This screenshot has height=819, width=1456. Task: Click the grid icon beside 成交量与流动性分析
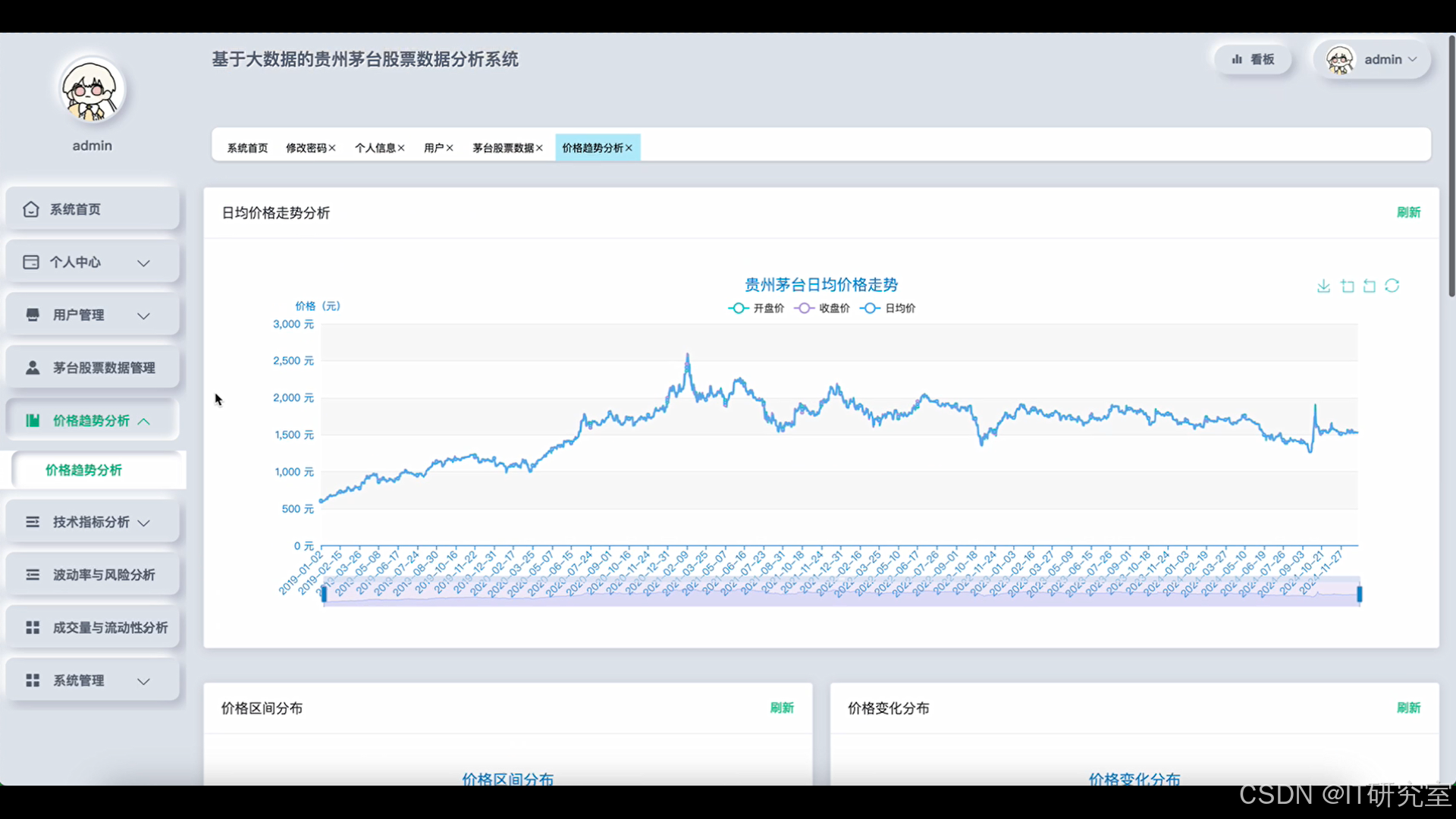[33, 628]
